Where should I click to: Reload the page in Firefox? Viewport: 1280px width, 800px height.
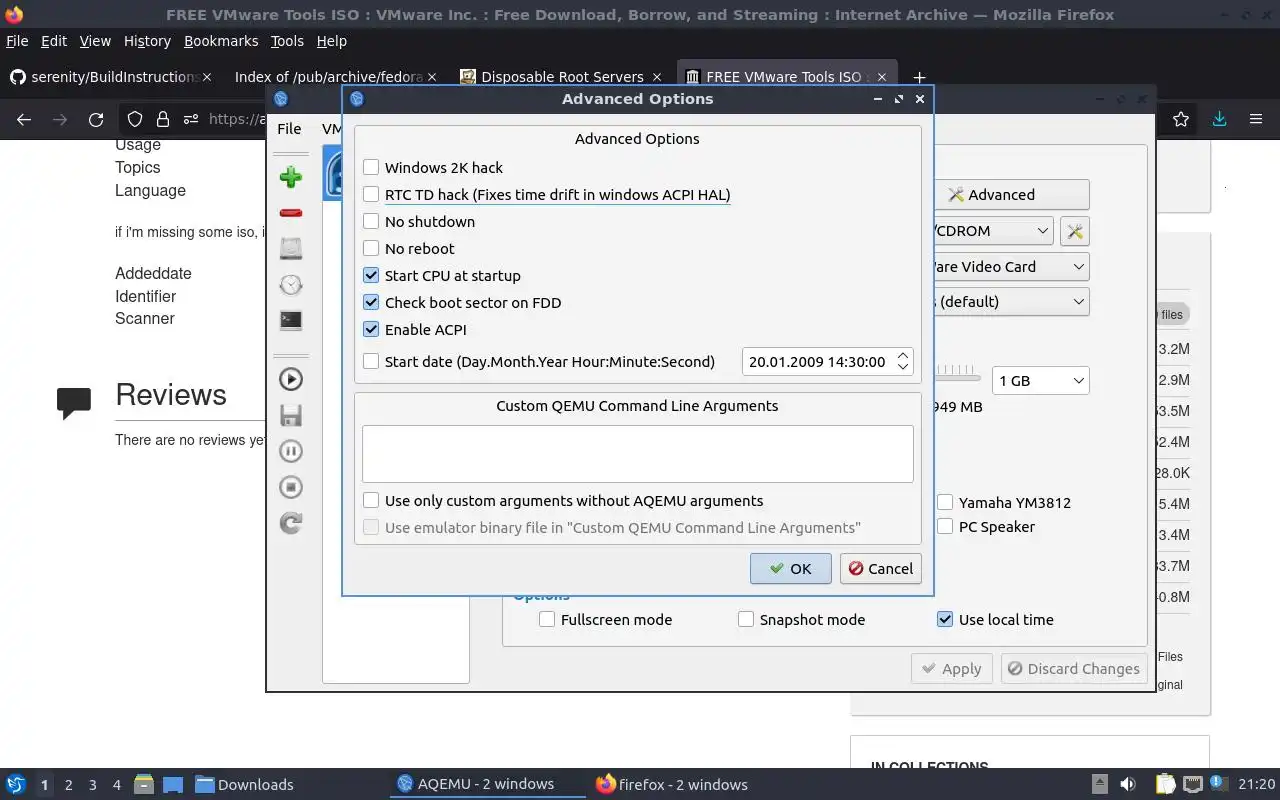(96, 119)
